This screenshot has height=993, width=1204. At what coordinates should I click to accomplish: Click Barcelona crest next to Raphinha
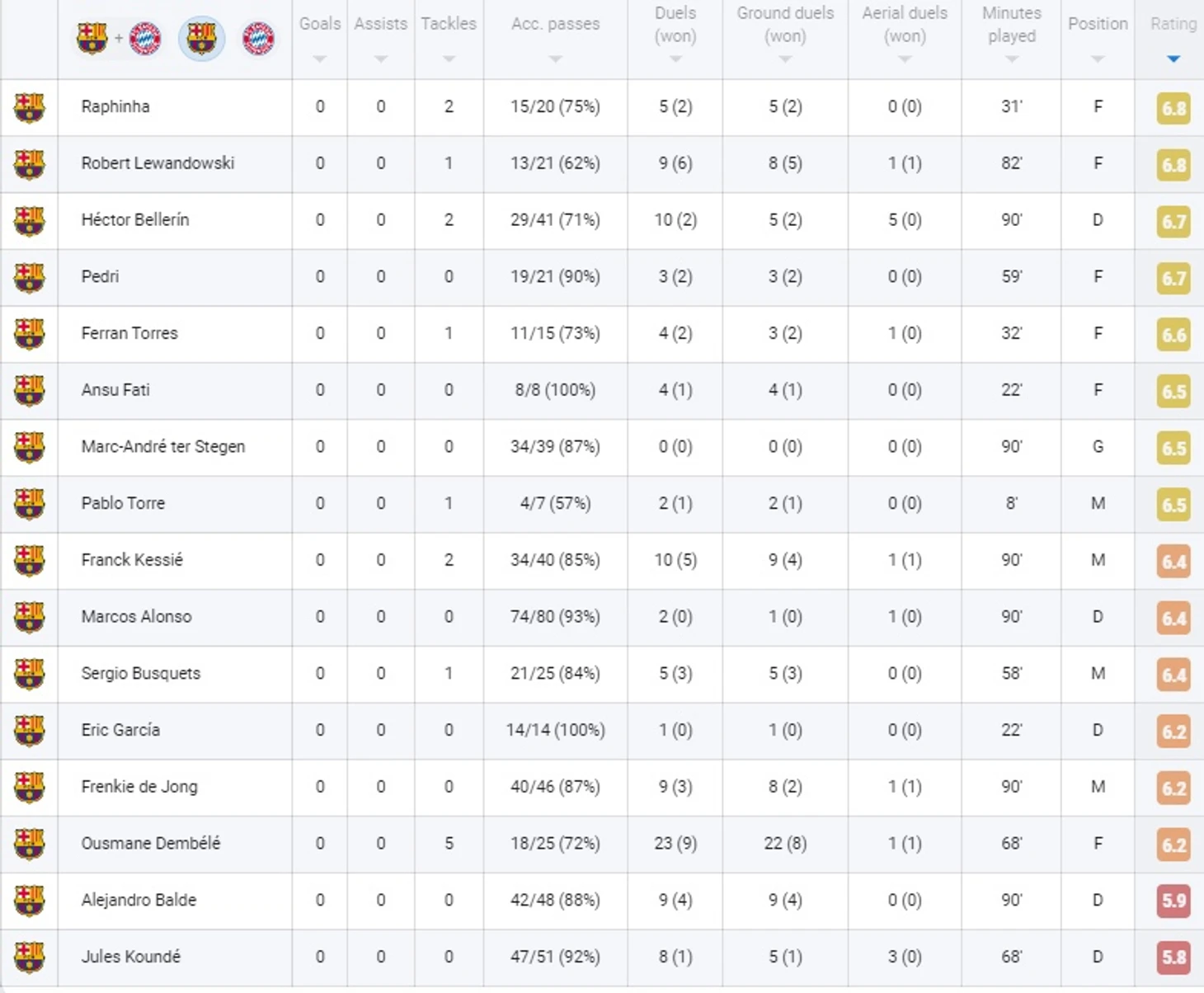pyautogui.click(x=30, y=107)
